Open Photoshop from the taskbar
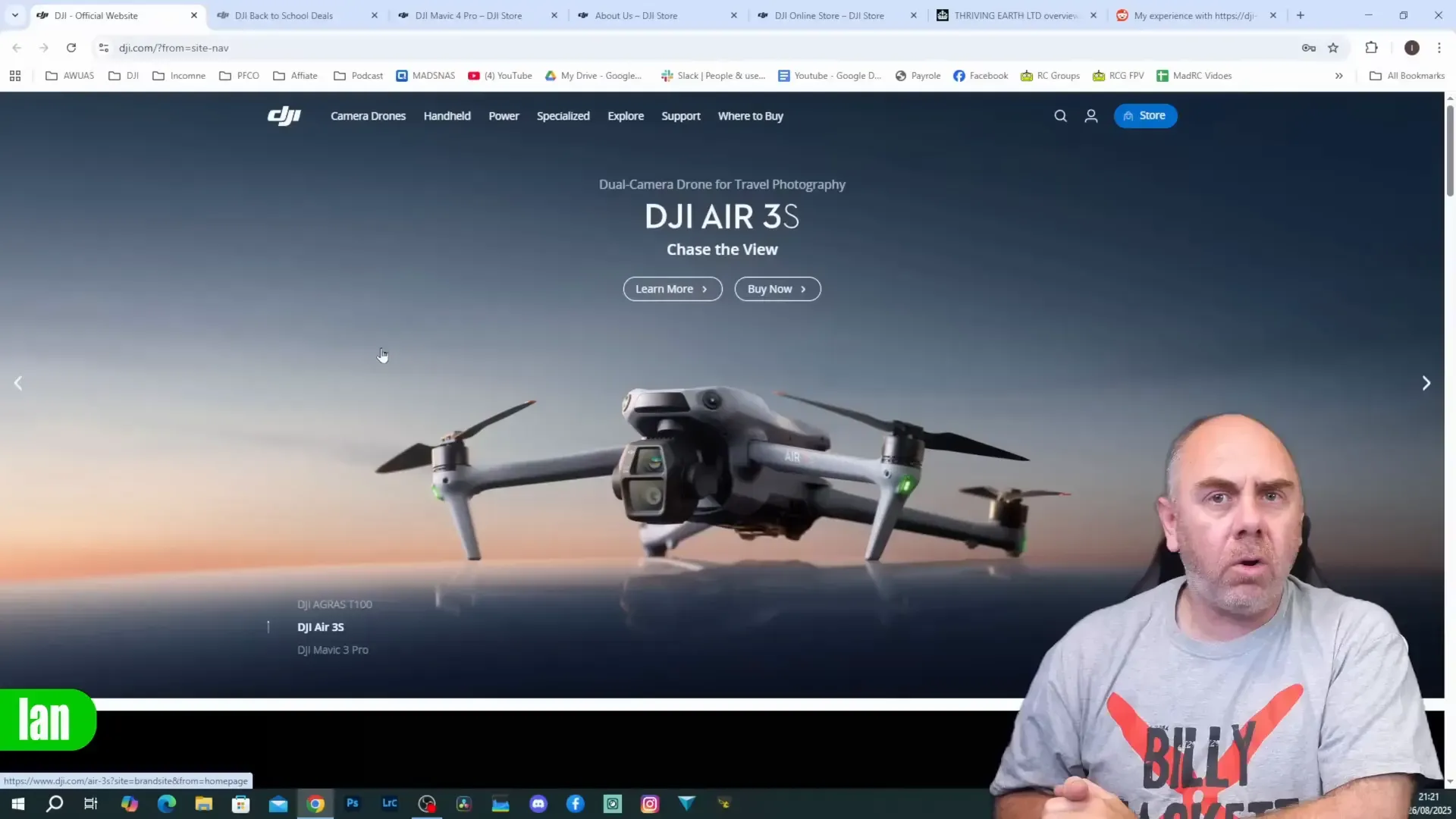 click(353, 804)
